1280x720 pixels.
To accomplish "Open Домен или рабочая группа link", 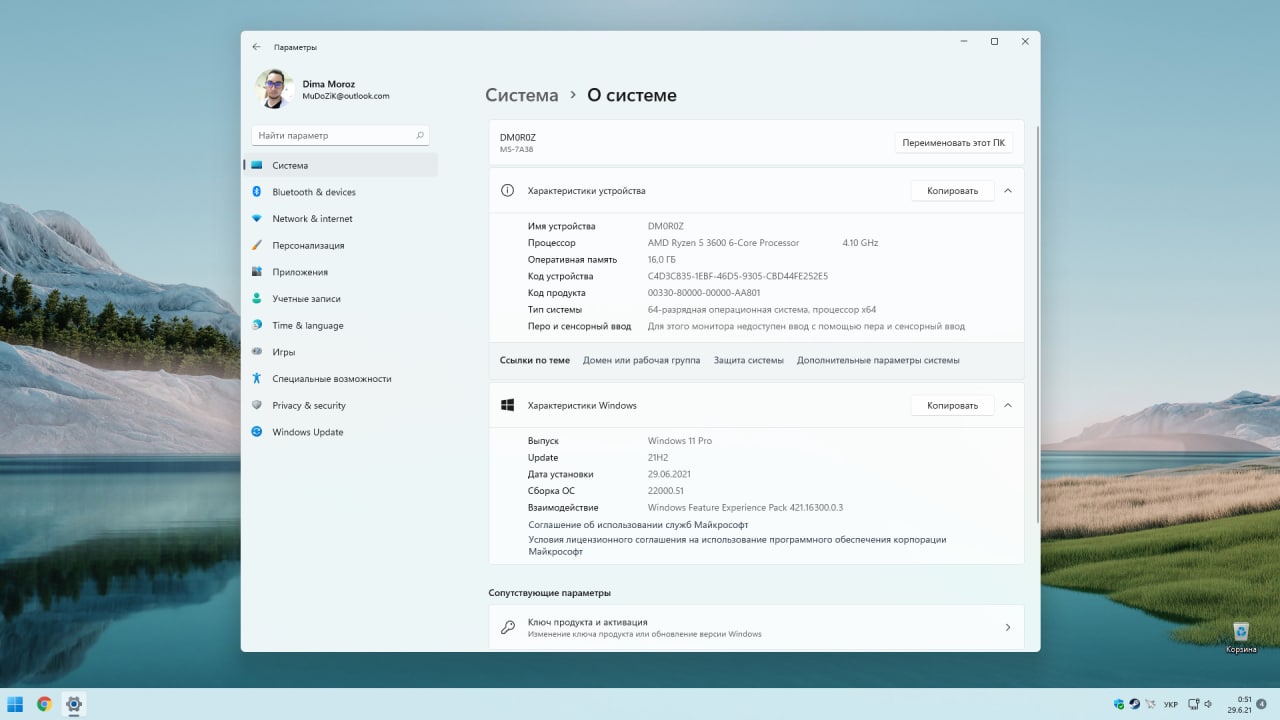I will coord(641,360).
